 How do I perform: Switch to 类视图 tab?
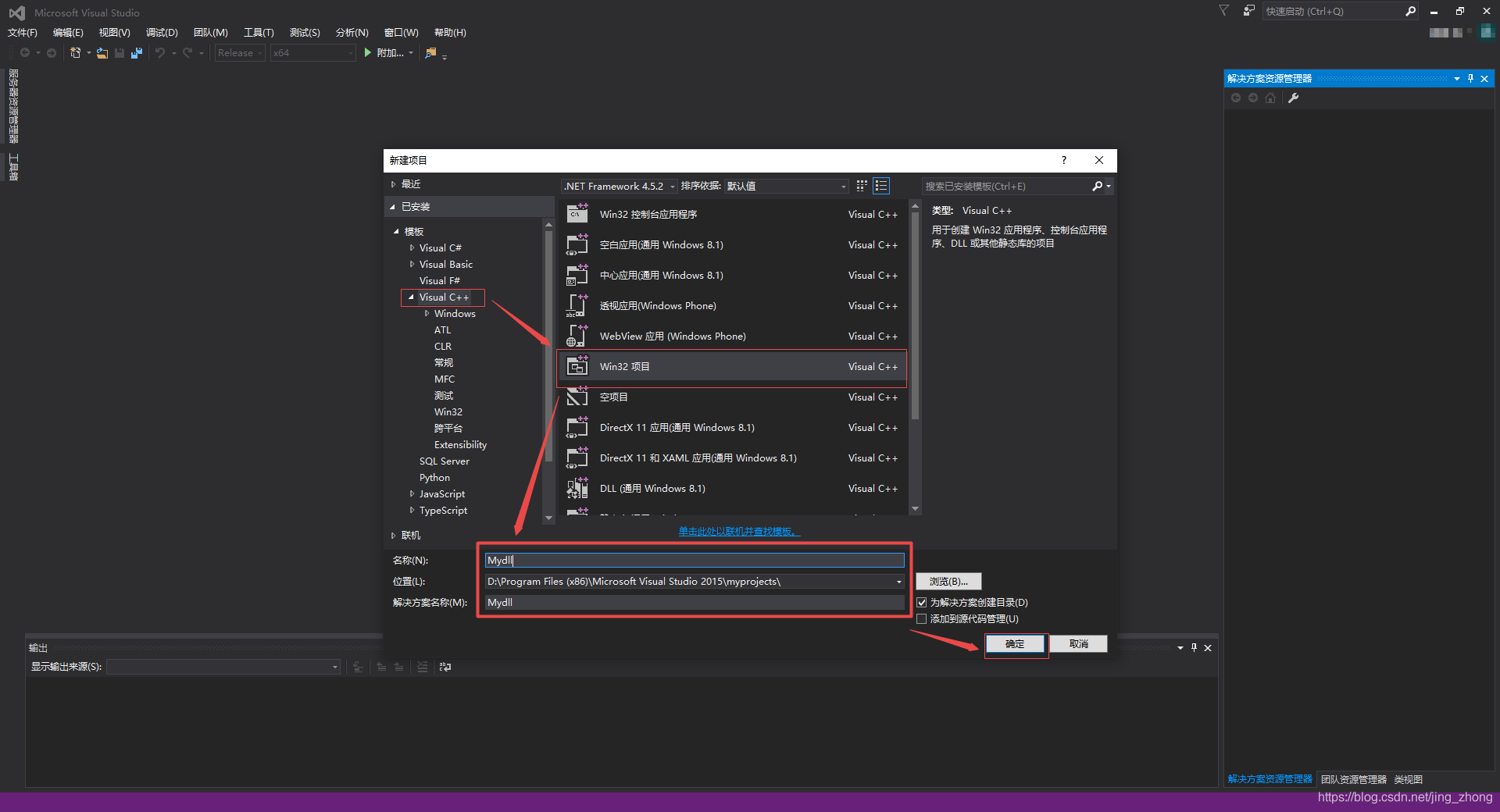pyautogui.click(x=1408, y=779)
